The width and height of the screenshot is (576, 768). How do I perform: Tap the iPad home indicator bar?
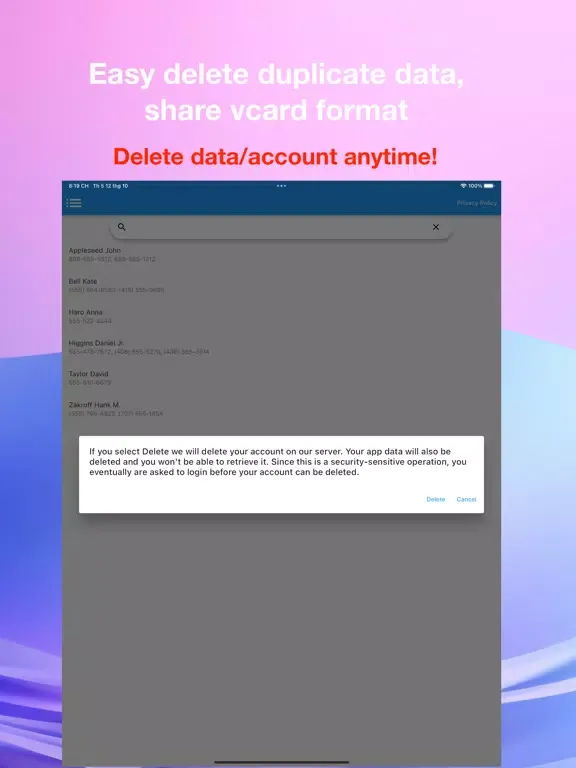[x=281, y=762]
